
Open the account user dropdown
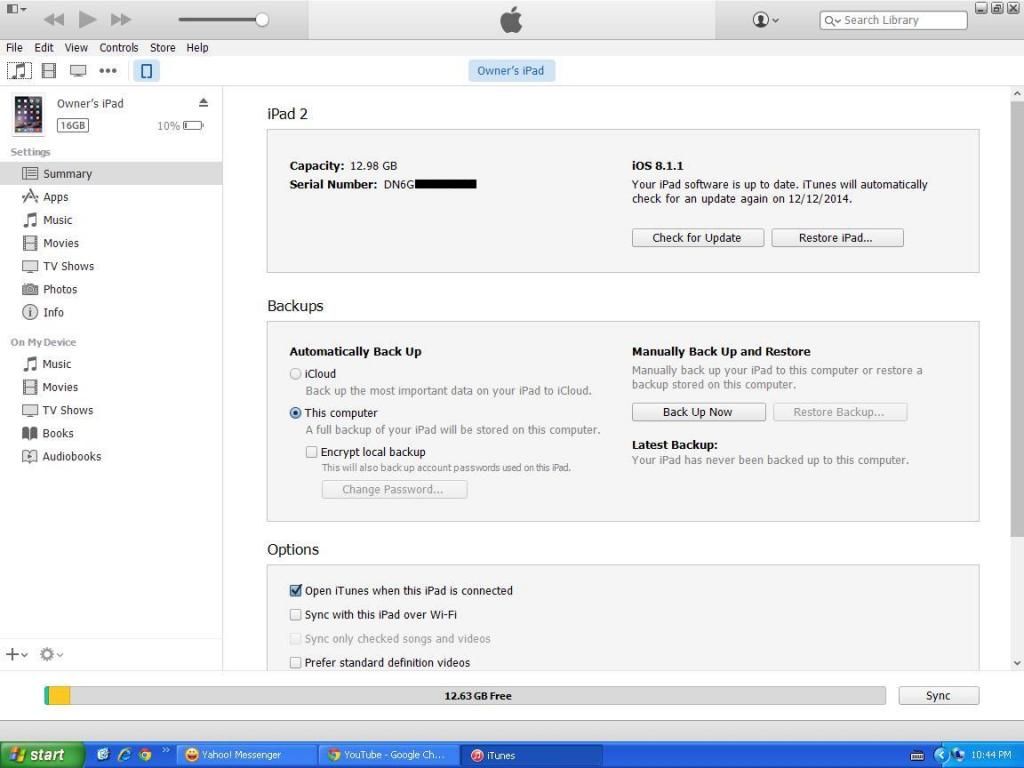[x=765, y=20]
